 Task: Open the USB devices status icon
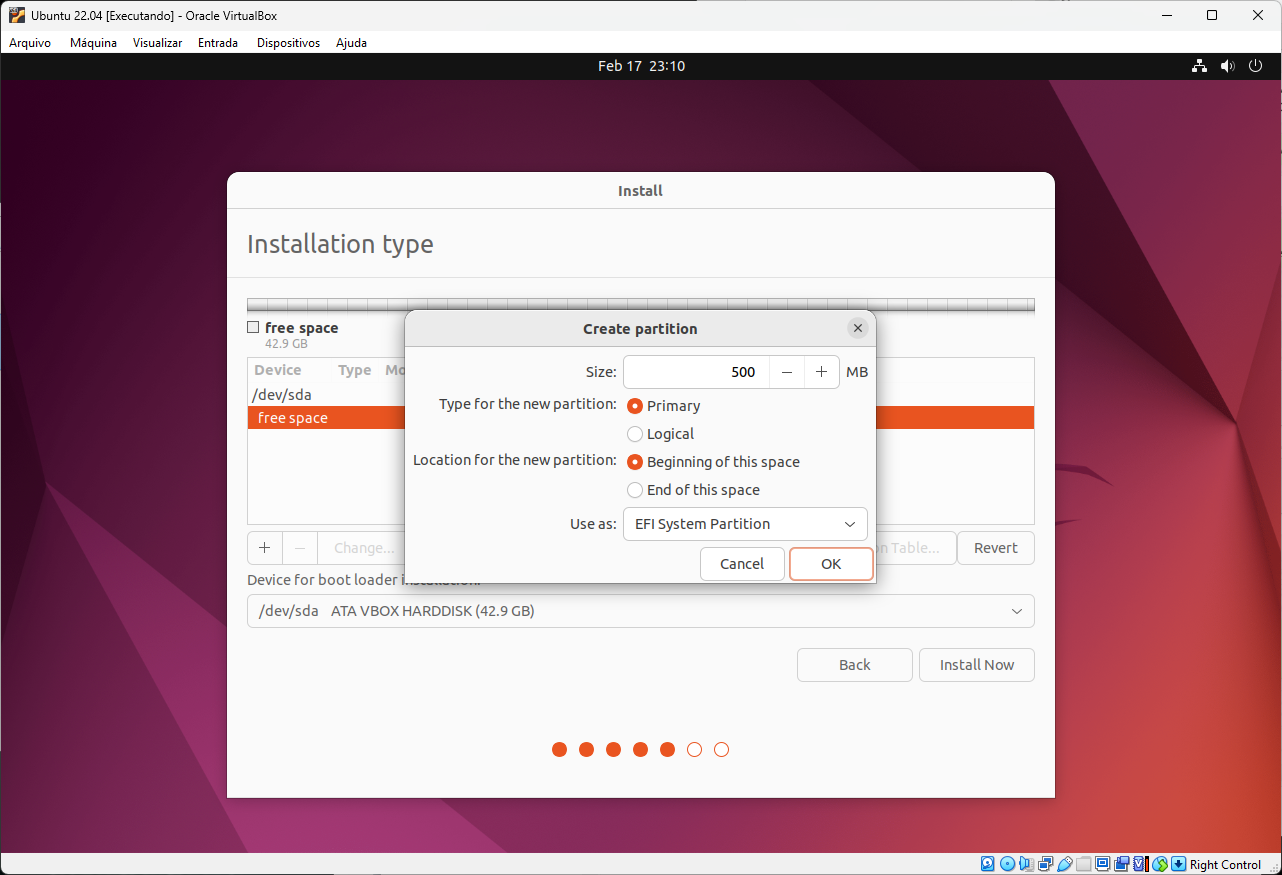1065,864
